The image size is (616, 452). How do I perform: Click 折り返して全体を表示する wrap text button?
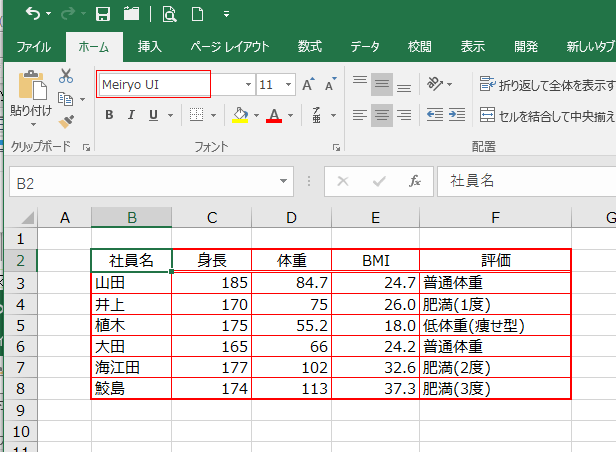tap(545, 85)
